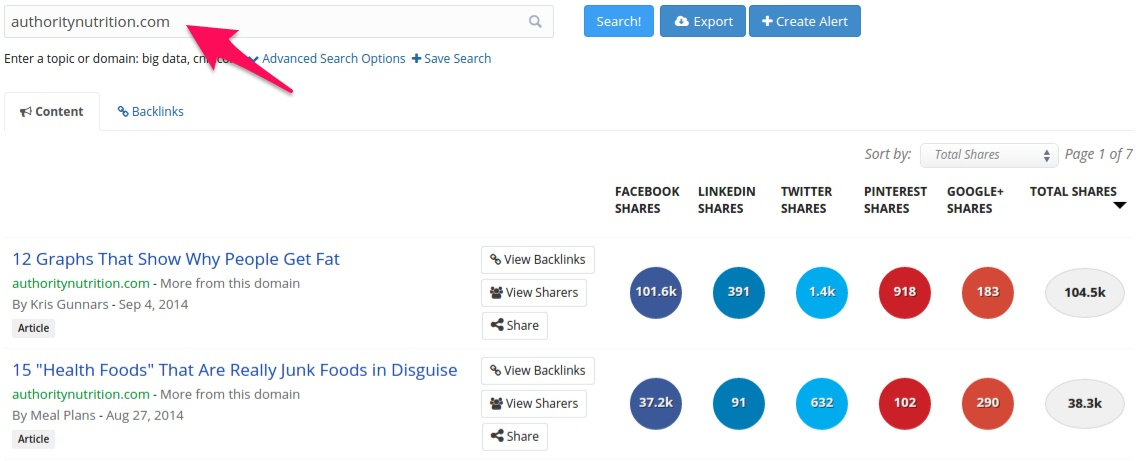Create an alert for this search
1136x461 pixels.
click(805, 21)
